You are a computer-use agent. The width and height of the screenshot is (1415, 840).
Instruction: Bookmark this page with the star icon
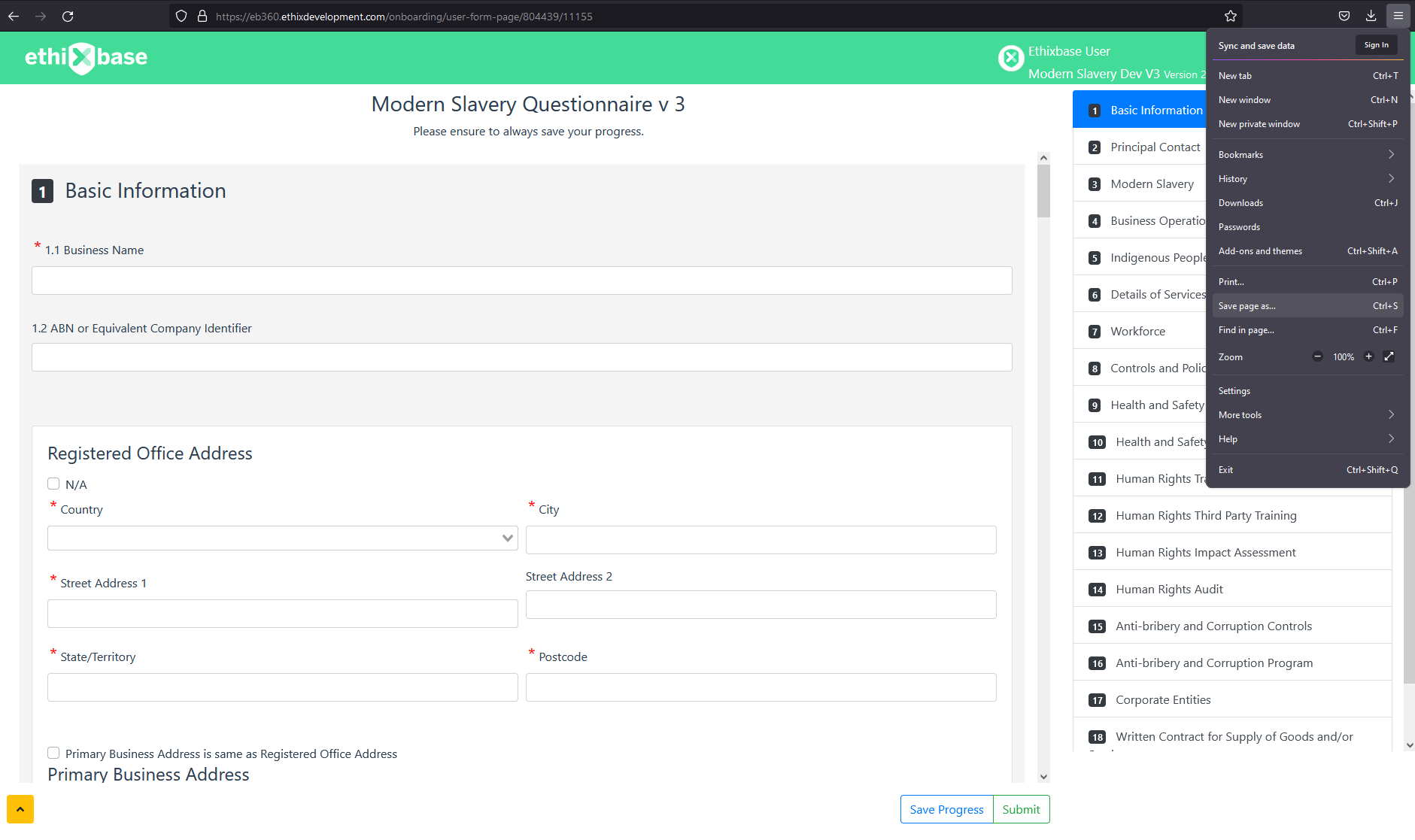click(x=1229, y=15)
